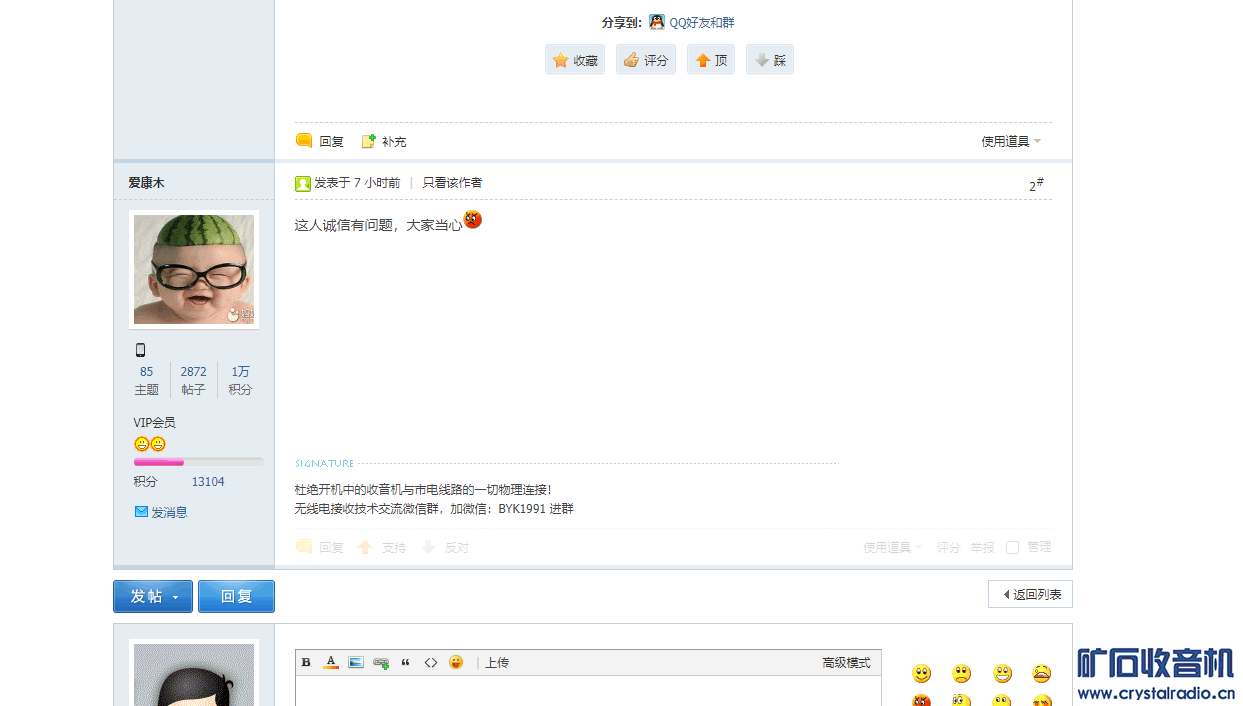
Task: Click in the quick reply text area
Action: pyautogui.click(x=588, y=691)
